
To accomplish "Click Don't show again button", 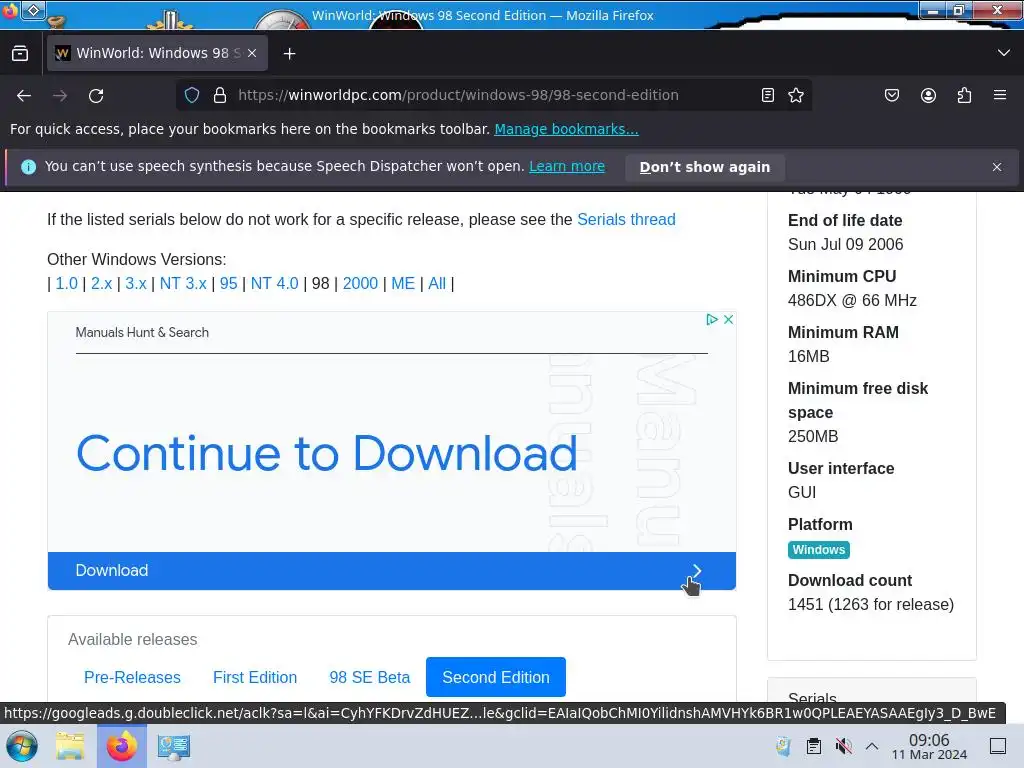I will (705, 167).
